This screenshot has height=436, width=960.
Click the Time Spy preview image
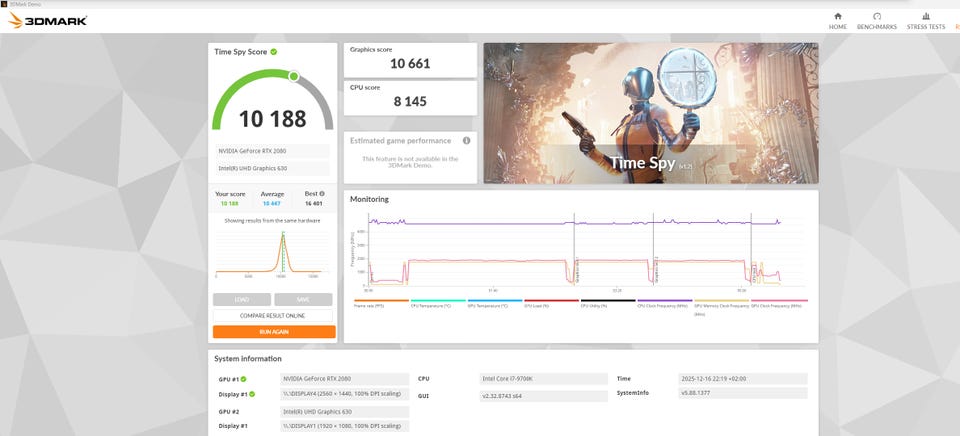(x=651, y=113)
